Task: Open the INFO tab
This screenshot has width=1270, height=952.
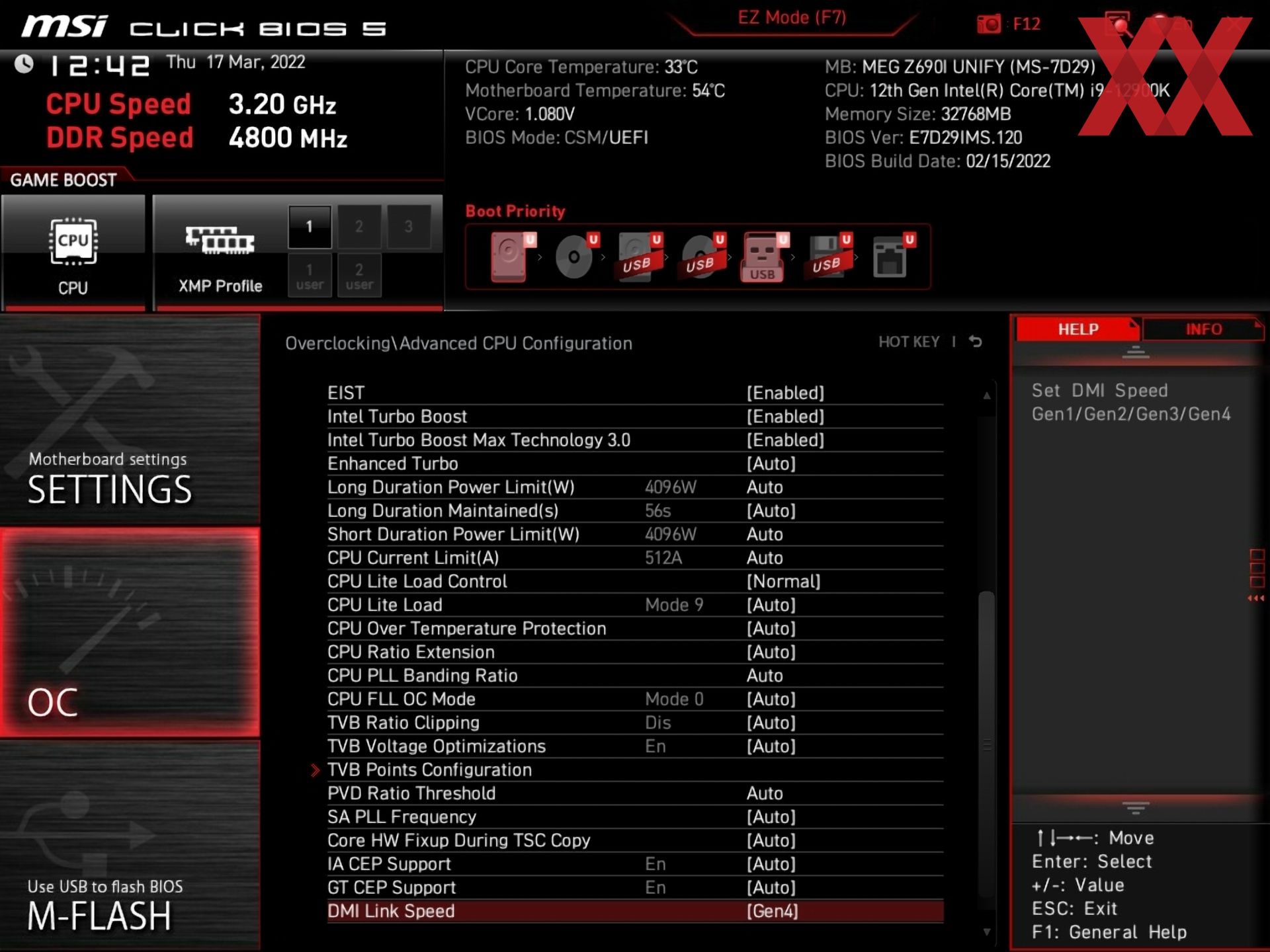Action: (x=1203, y=329)
